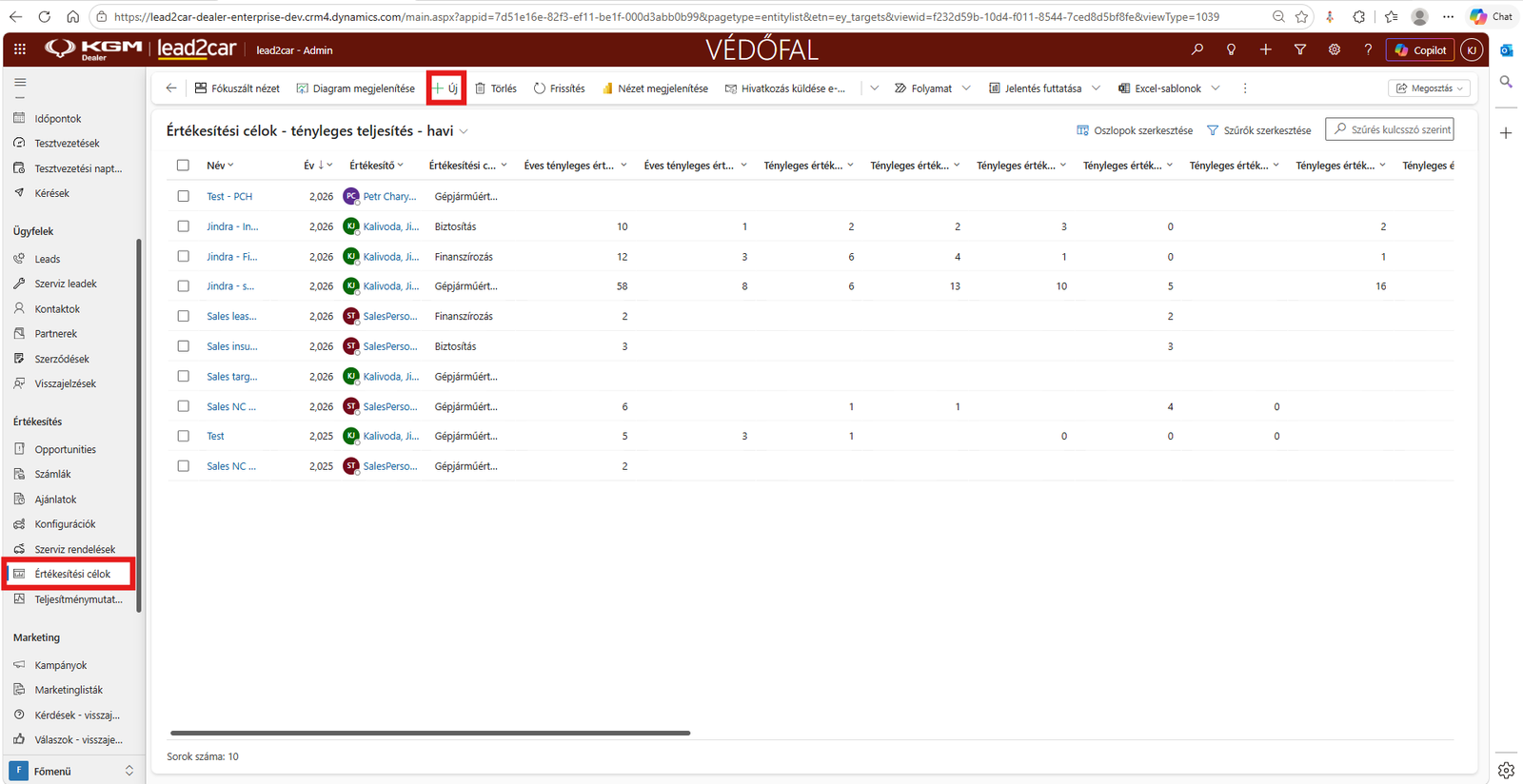Toggle the select-all rows checkbox
Image resolution: width=1523 pixels, height=784 pixels.
click(x=183, y=166)
